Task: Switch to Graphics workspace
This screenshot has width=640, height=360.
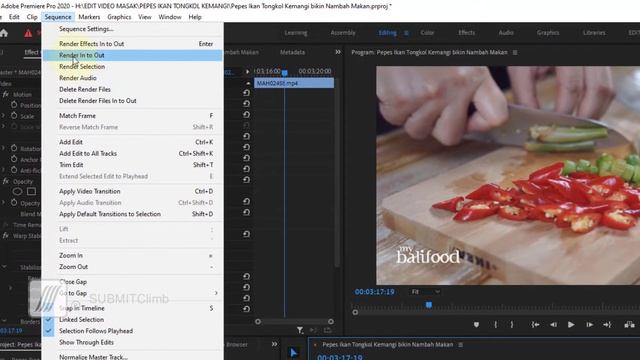Action: coord(548,33)
